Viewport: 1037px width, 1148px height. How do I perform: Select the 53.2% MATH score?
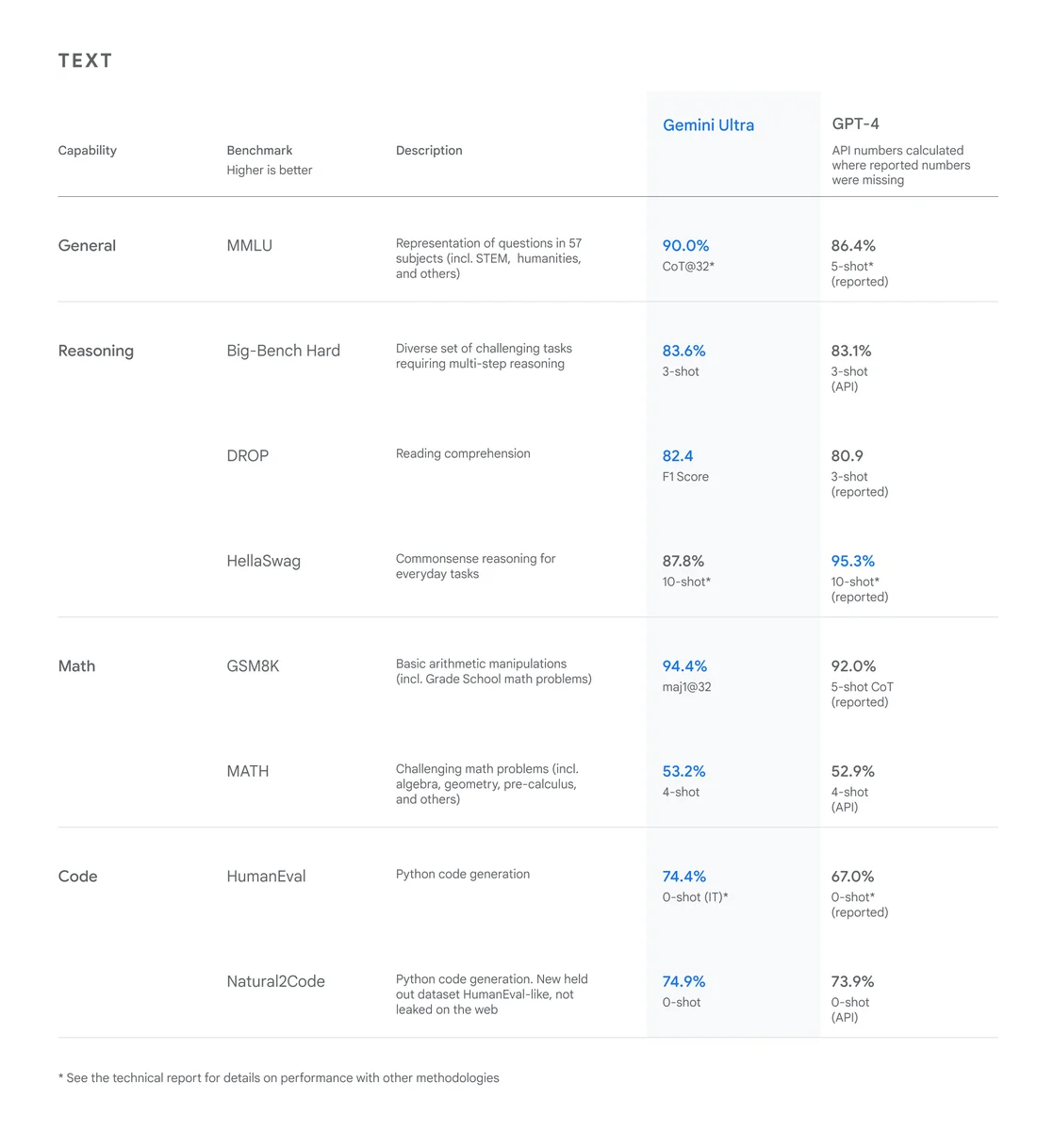[x=683, y=772]
